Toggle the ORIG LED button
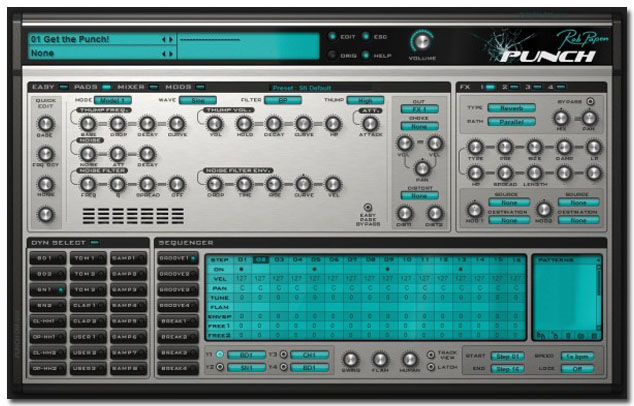This screenshot has width=634, height=406. pos(332,55)
